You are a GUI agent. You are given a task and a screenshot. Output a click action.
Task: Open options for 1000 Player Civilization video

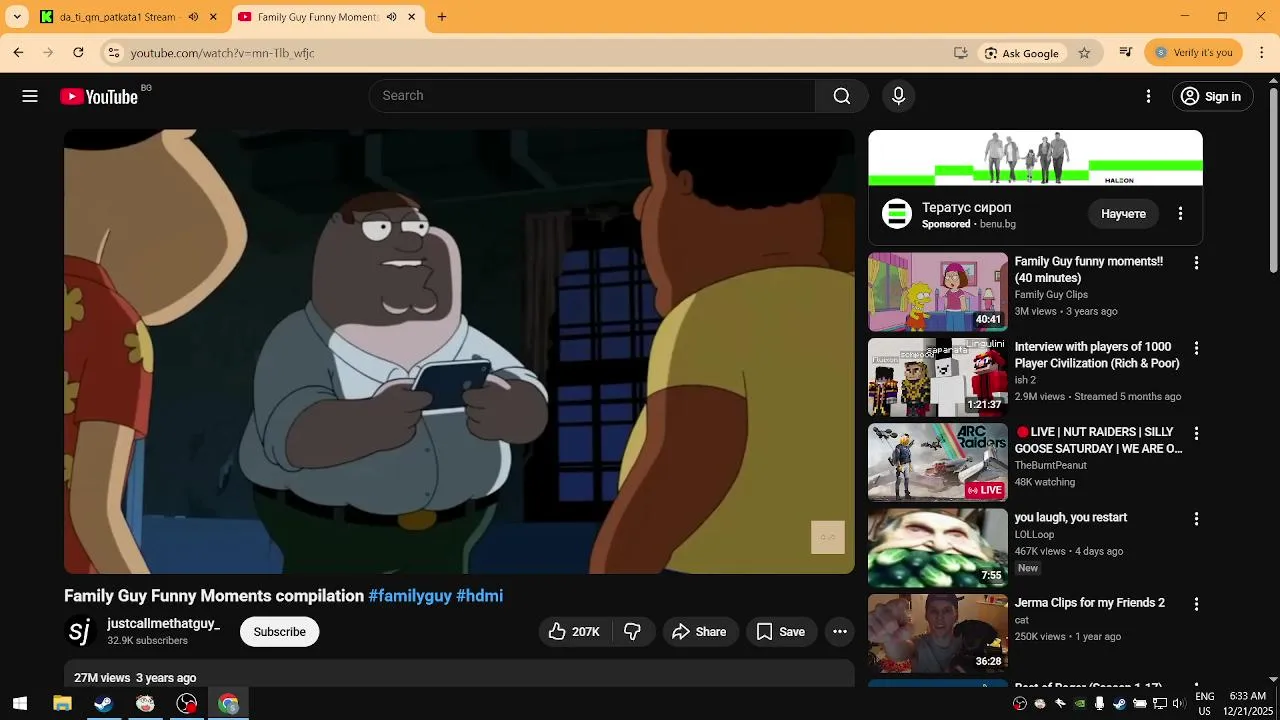[x=1196, y=348]
